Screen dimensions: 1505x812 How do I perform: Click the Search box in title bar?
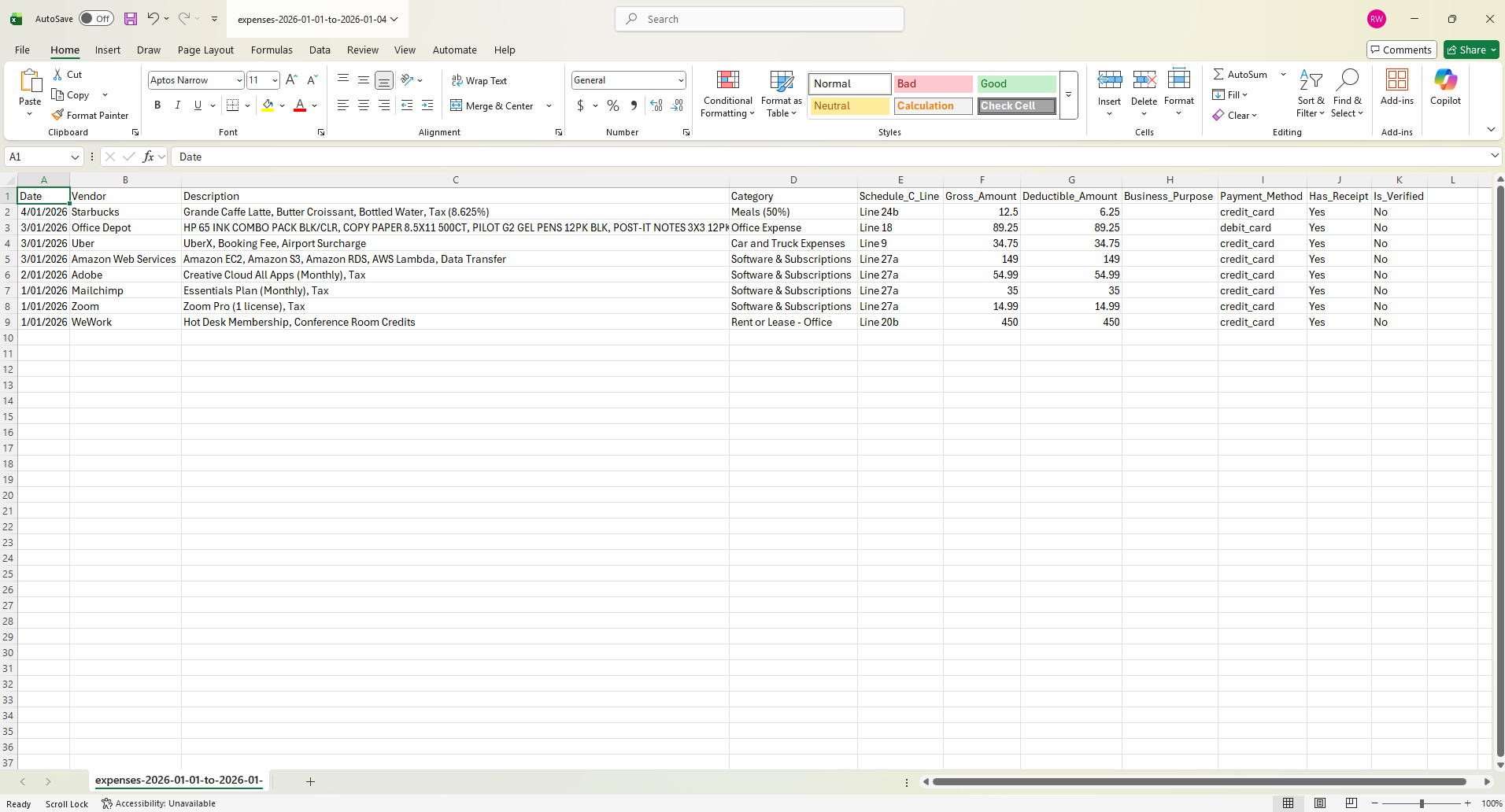[760, 19]
